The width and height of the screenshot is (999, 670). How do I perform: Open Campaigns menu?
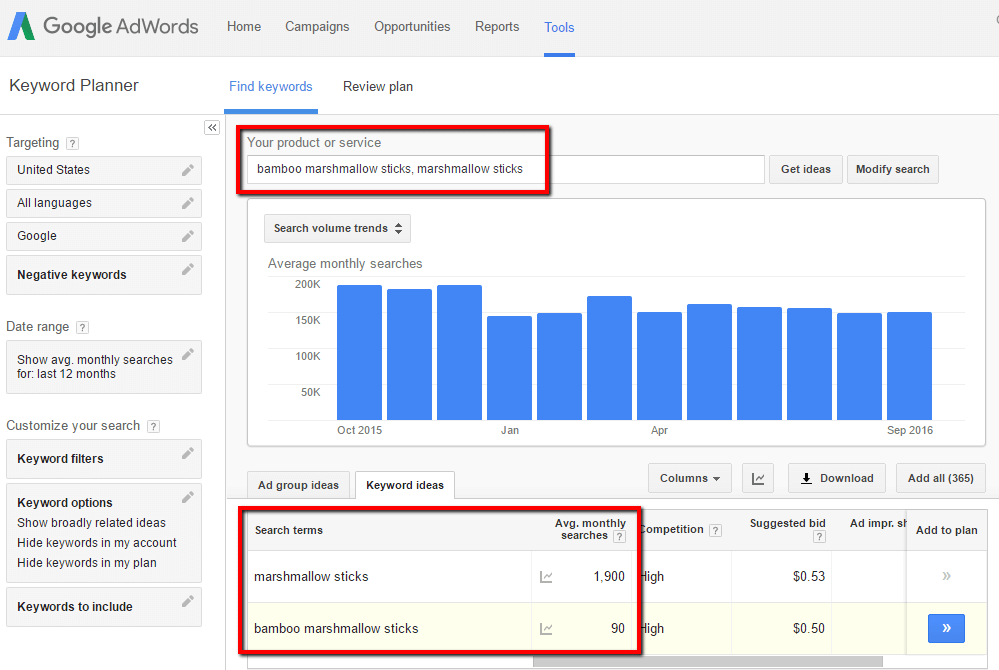pos(317,27)
